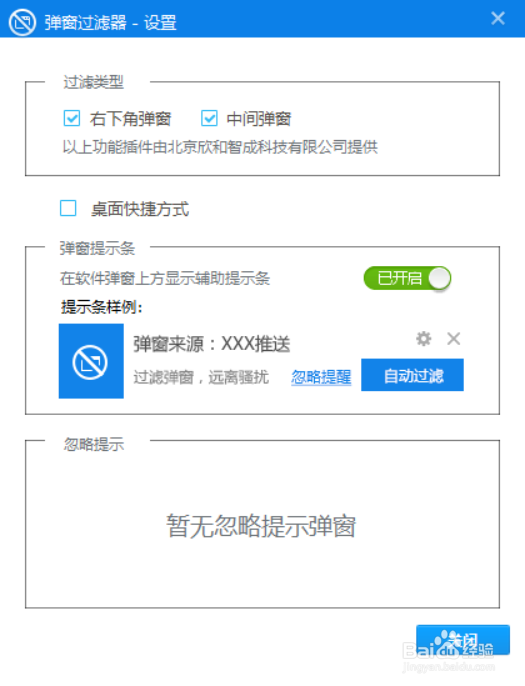Click the 自动过滤 button
Viewport: 525px width, 686px height.
(x=412, y=375)
